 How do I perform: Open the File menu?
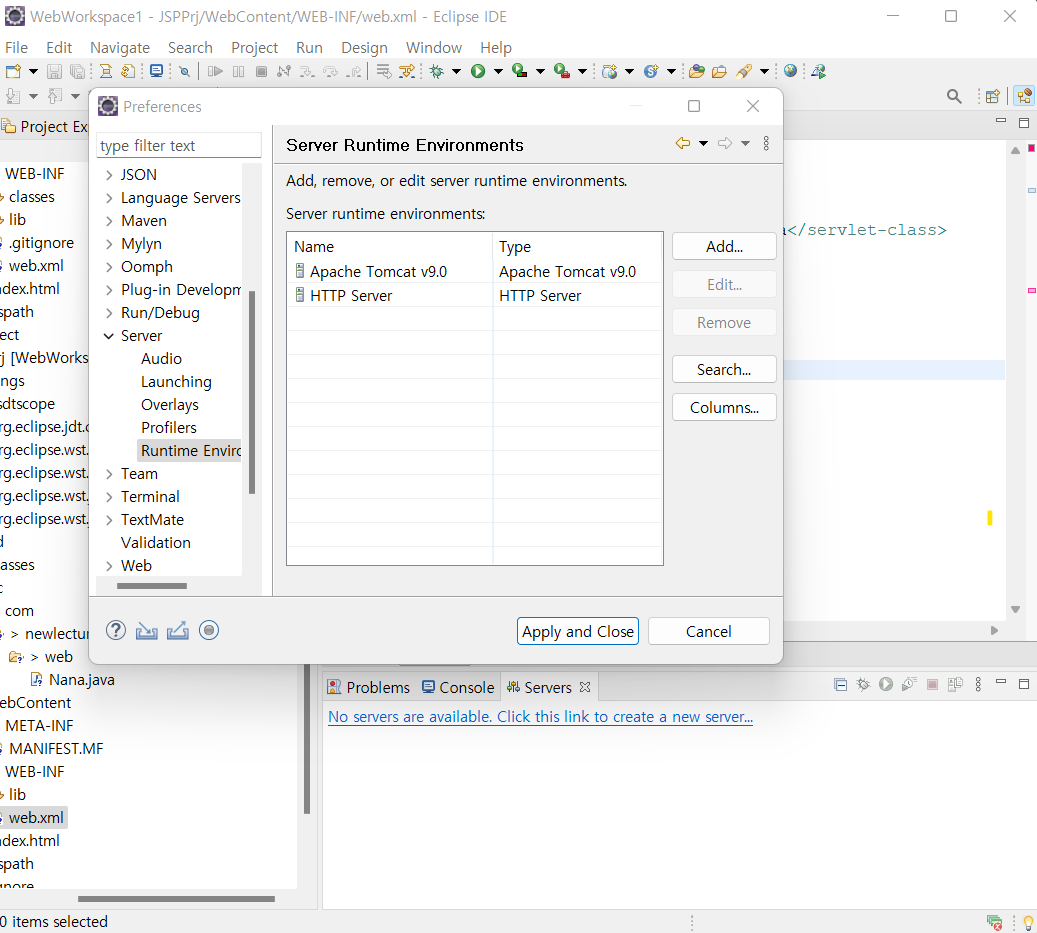coord(17,48)
